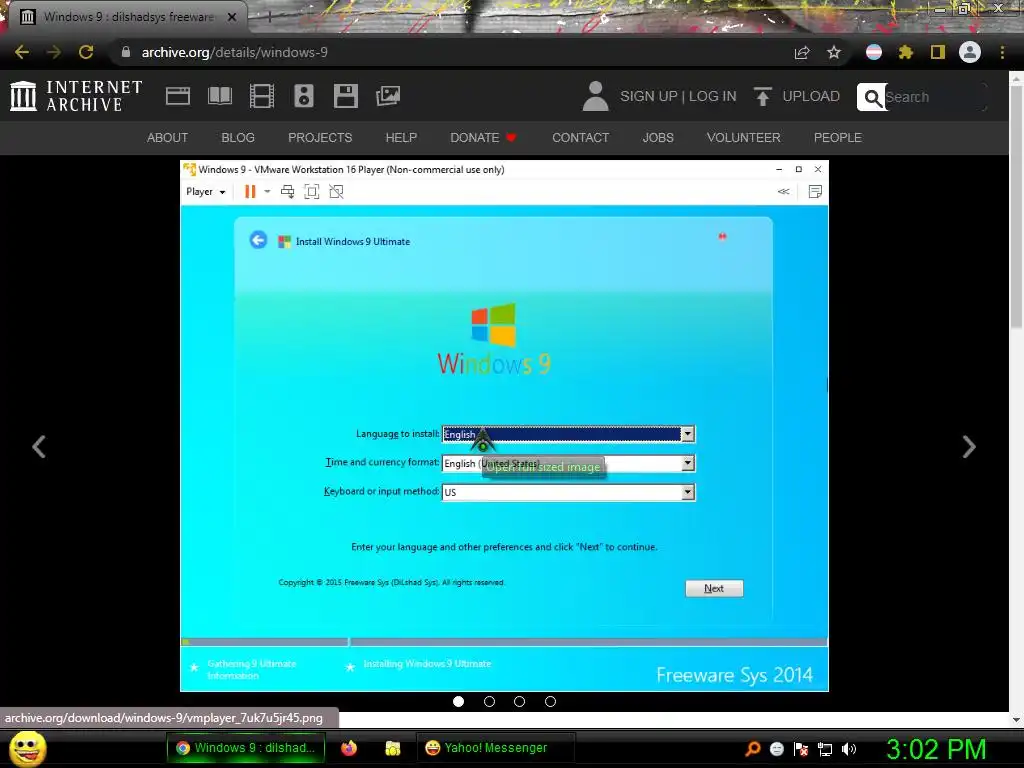This screenshot has height=768, width=1024.
Task: Click the UPLOAD link text
Action: [811, 97]
